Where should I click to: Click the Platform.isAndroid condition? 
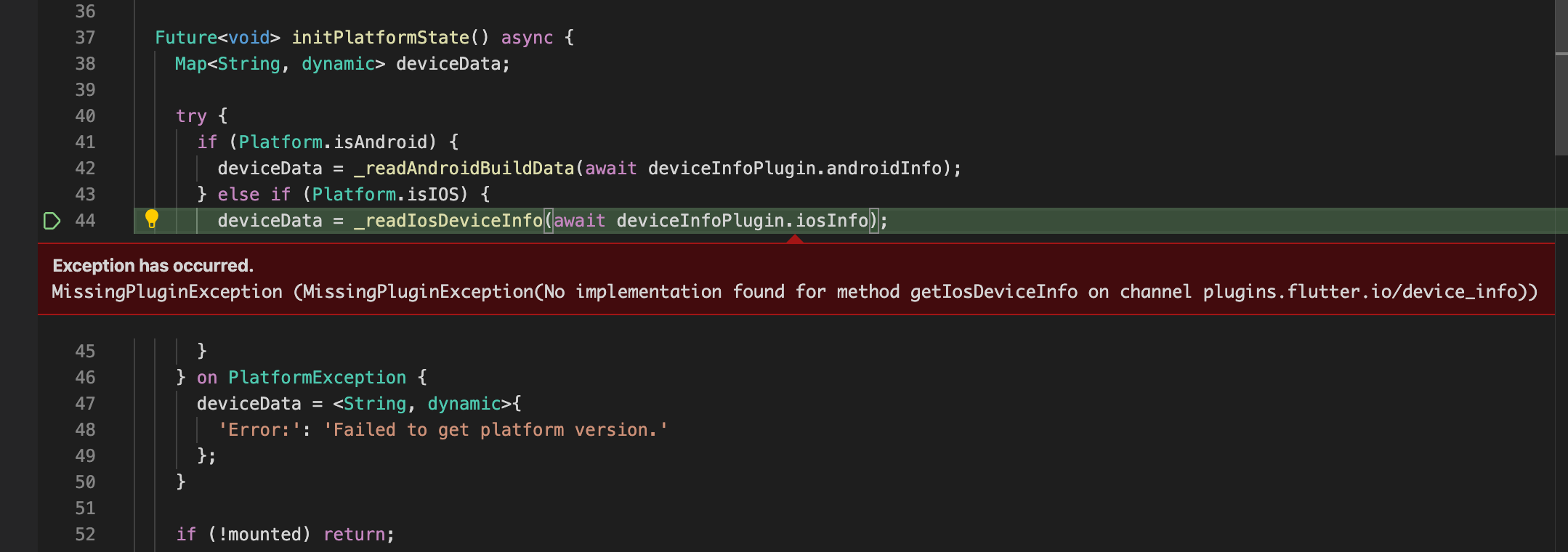click(x=333, y=142)
